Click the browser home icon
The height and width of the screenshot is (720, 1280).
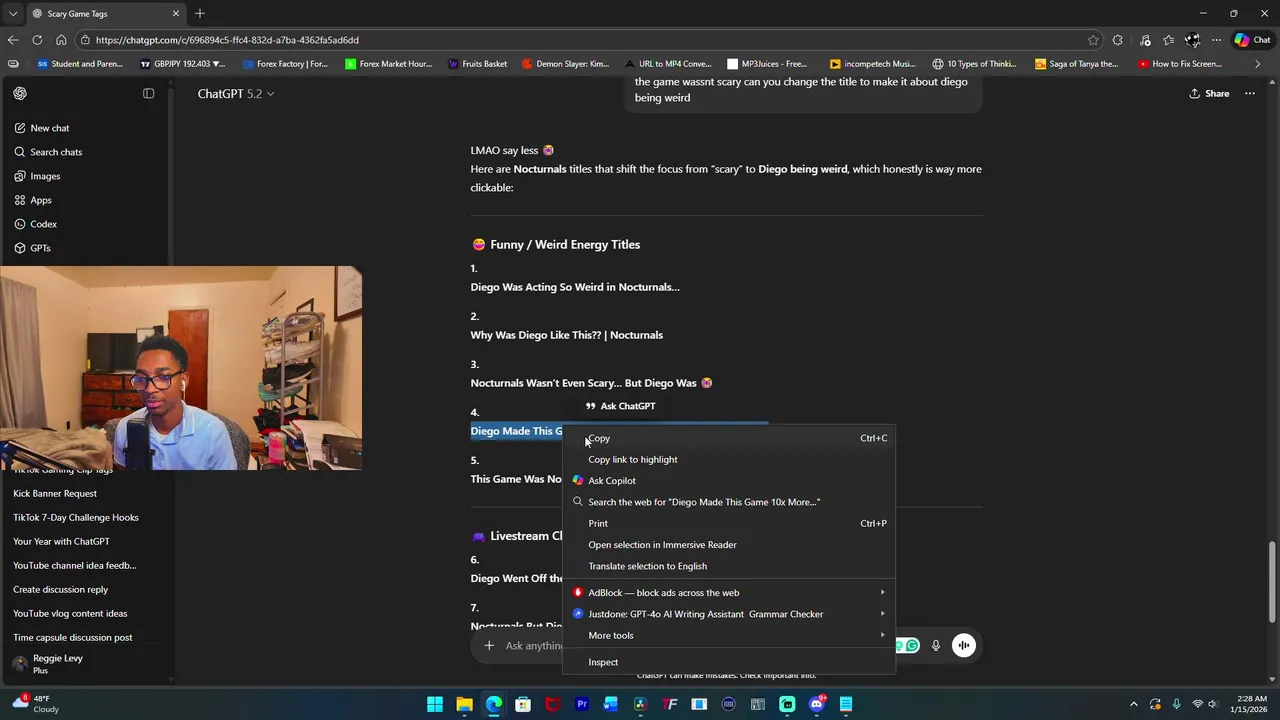pyautogui.click(x=61, y=40)
